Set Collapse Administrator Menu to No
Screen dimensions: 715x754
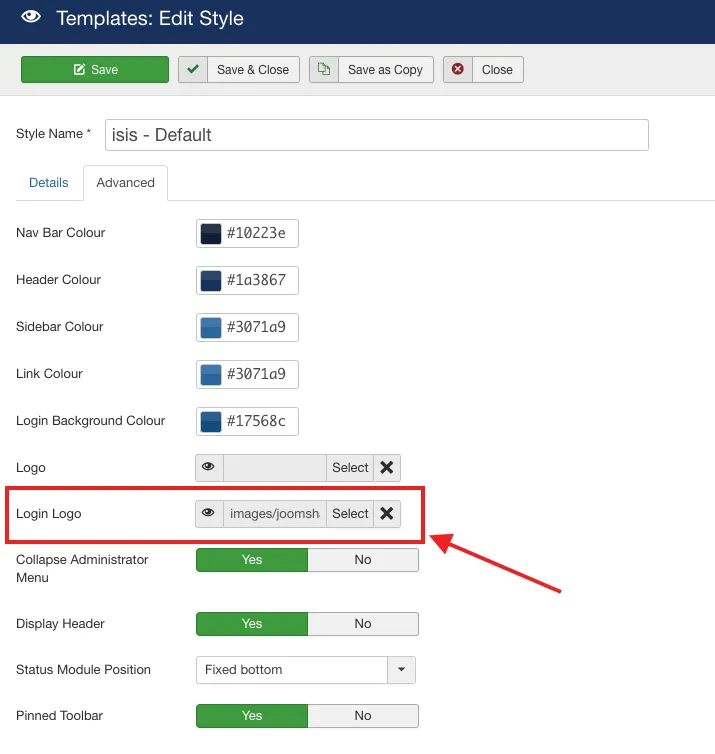(362, 560)
